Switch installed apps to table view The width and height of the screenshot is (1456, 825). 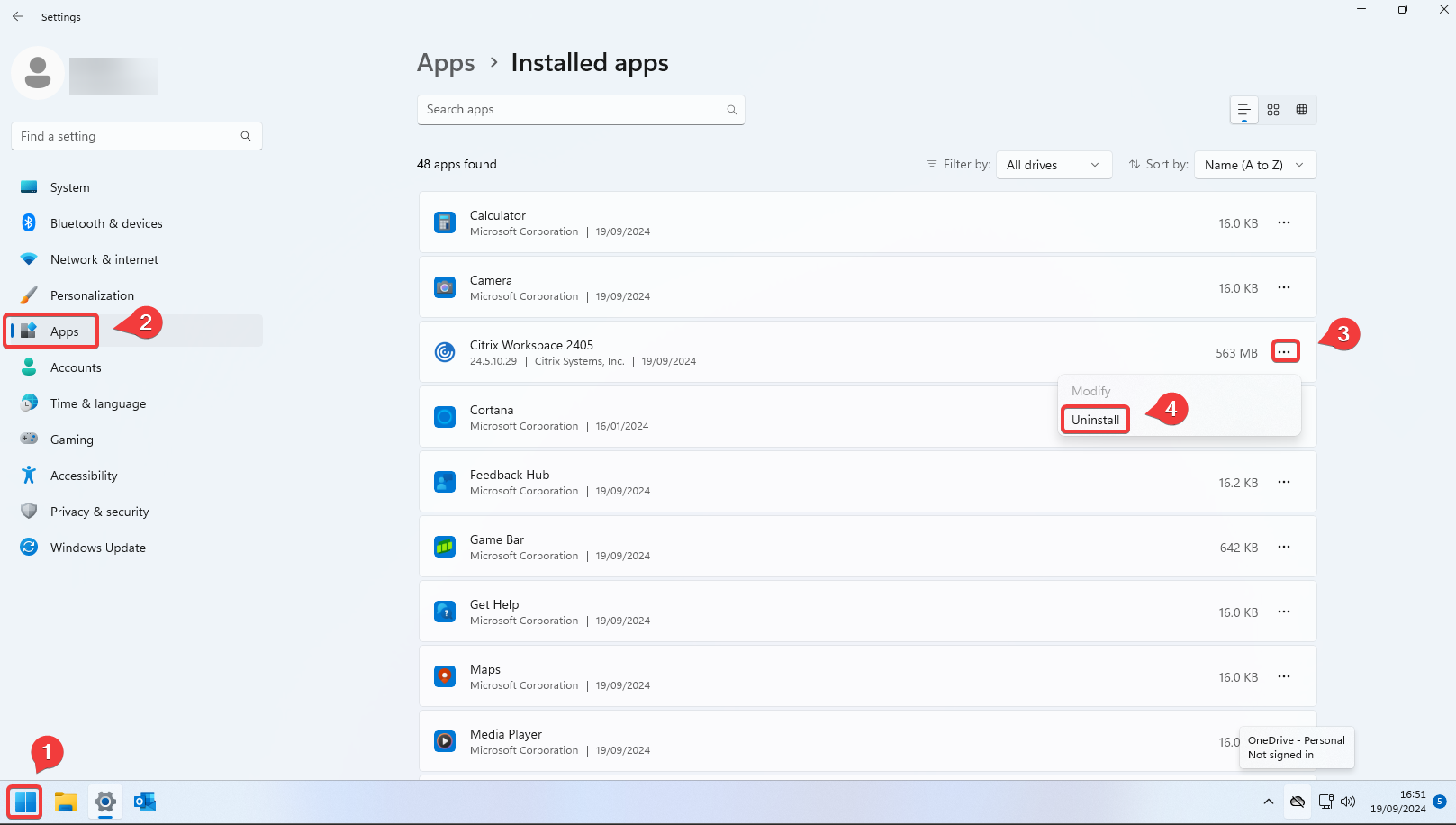1301,109
